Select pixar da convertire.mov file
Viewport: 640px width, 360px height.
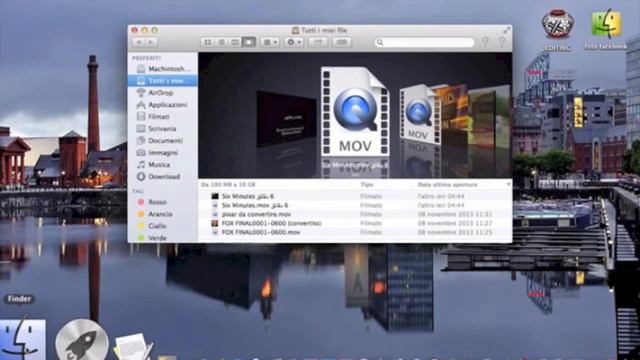pos(355,214)
